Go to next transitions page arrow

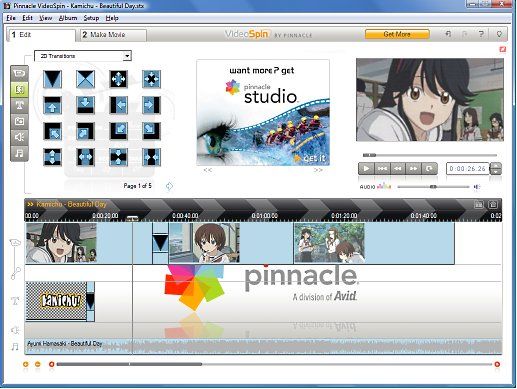pos(169,186)
